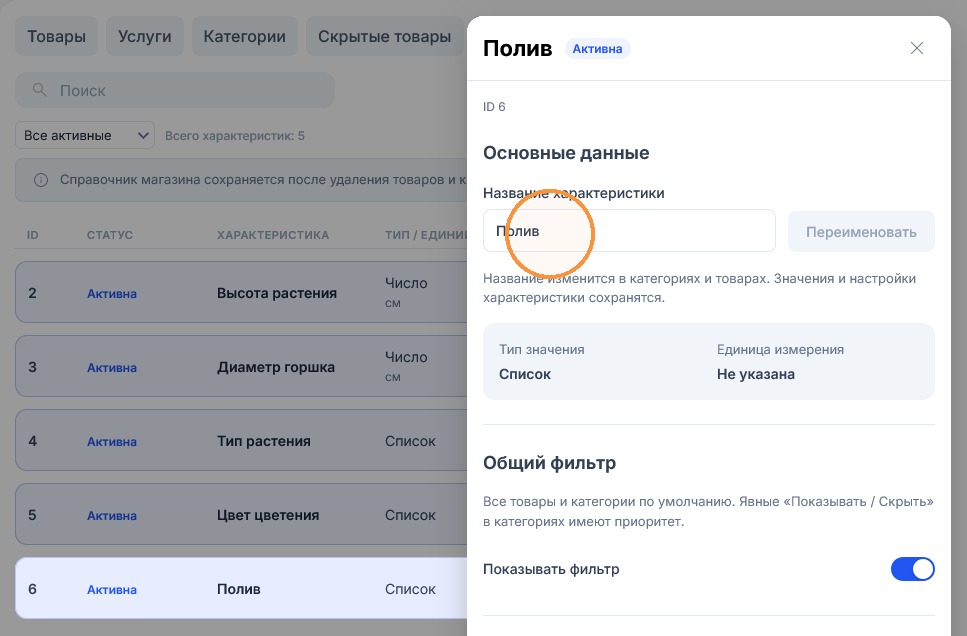Open the Высота растения characteristic row
967x636 pixels.
(241, 292)
